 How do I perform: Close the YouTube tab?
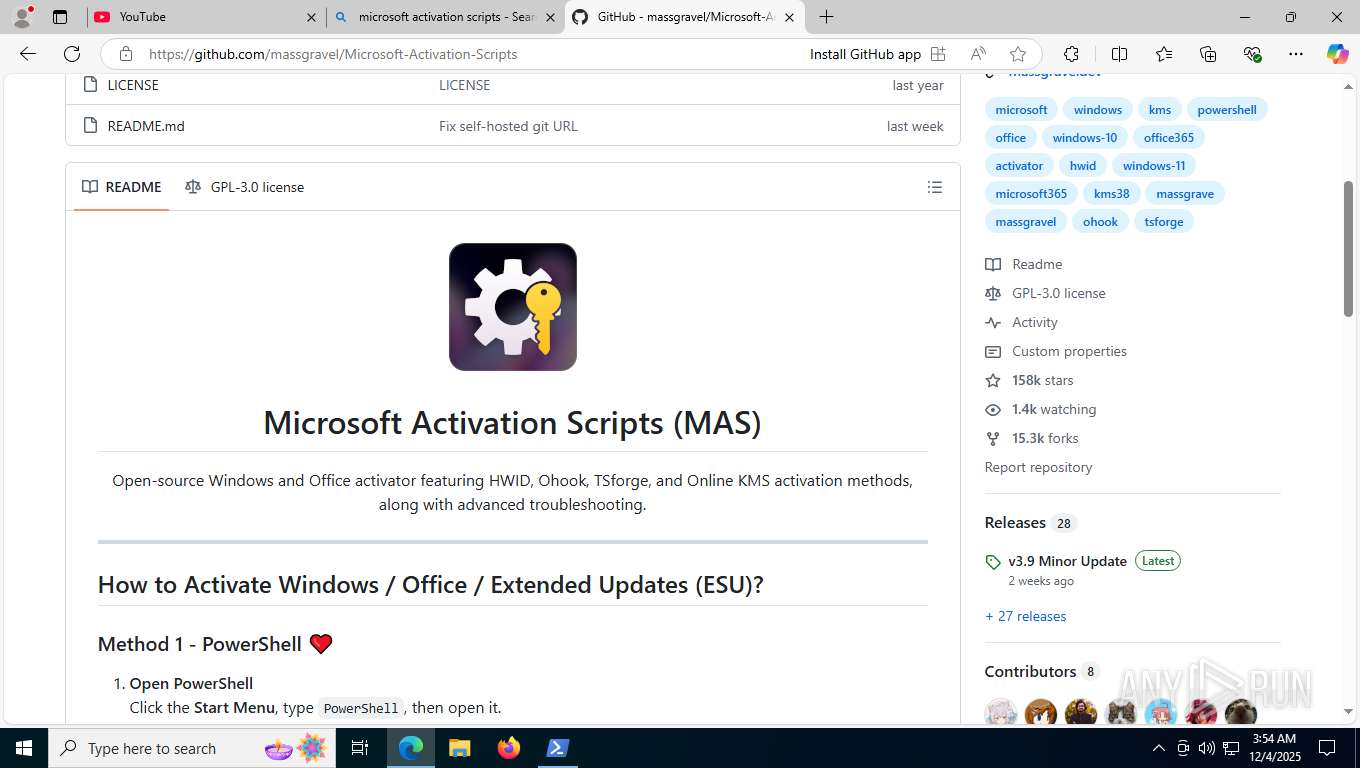pyautogui.click(x=311, y=17)
